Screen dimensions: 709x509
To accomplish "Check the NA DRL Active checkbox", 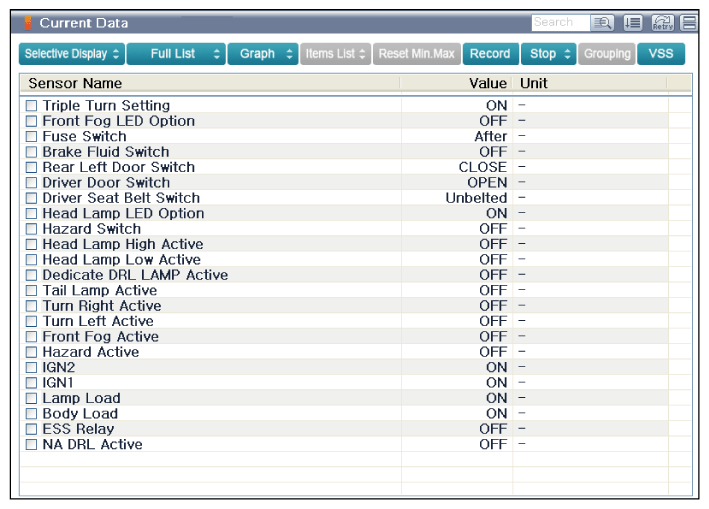I will pos(31,444).
